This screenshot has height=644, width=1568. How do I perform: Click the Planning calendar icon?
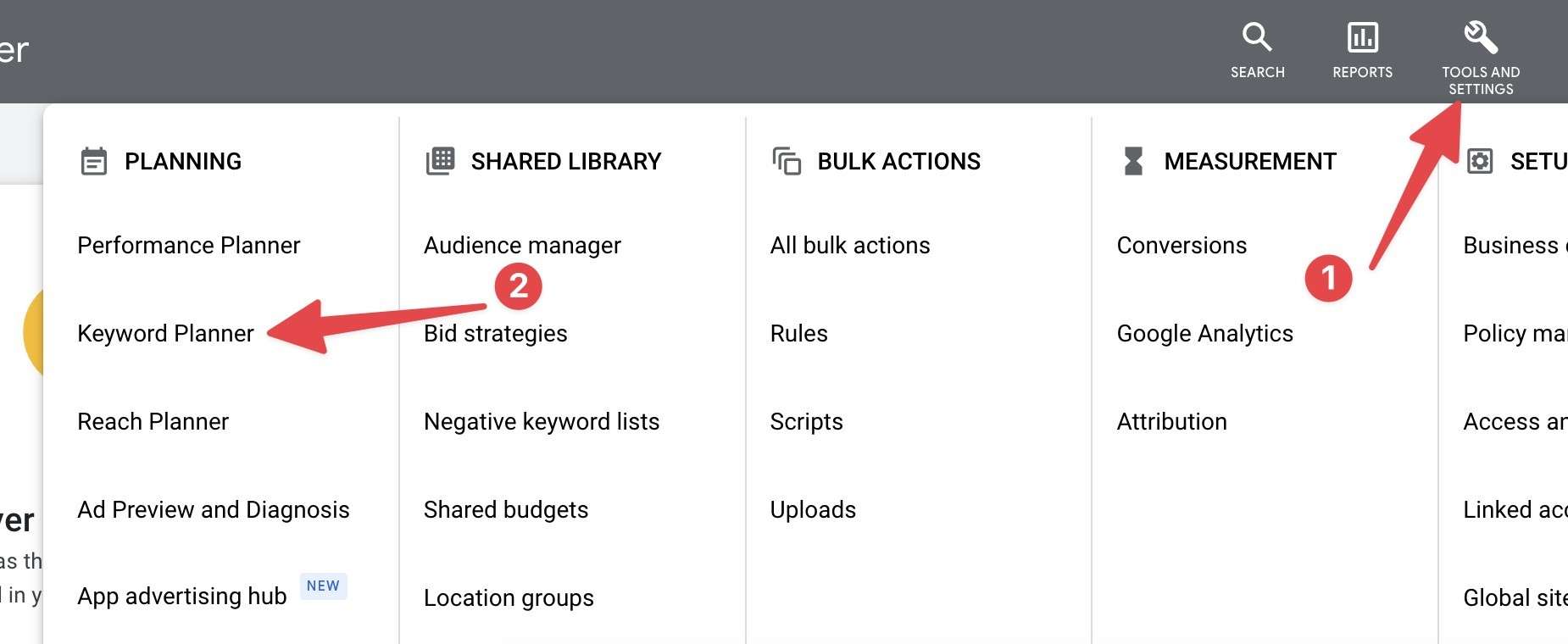click(94, 161)
